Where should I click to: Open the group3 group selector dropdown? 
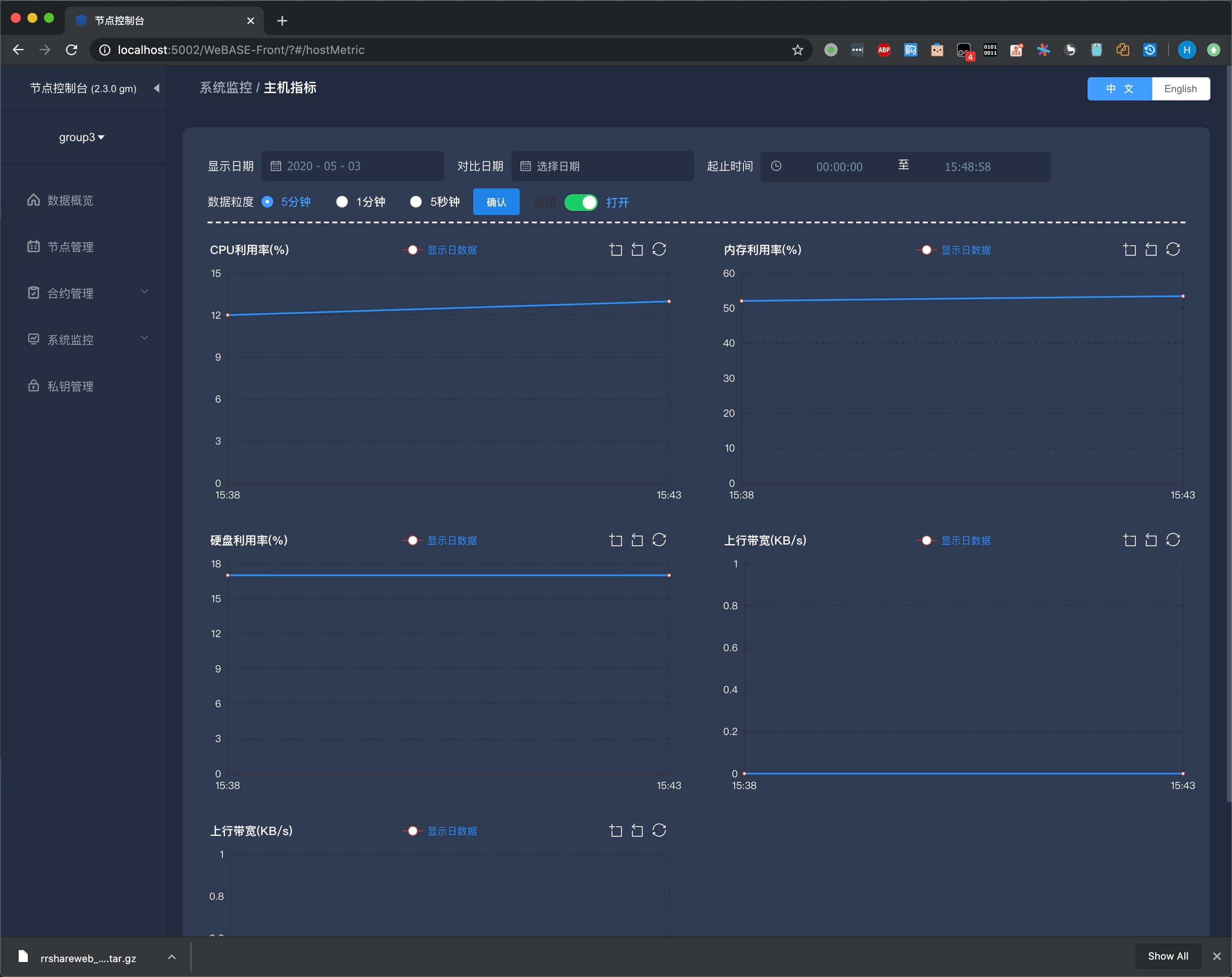click(82, 137)
